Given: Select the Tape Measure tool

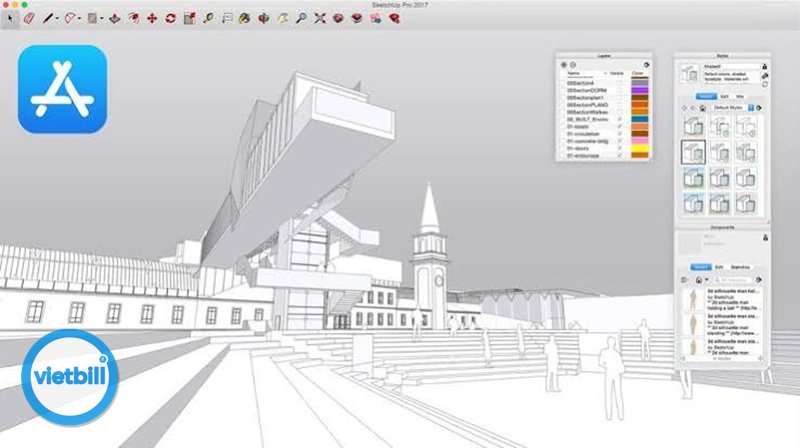Looking at the screenshot, I should tap(208, 19).
